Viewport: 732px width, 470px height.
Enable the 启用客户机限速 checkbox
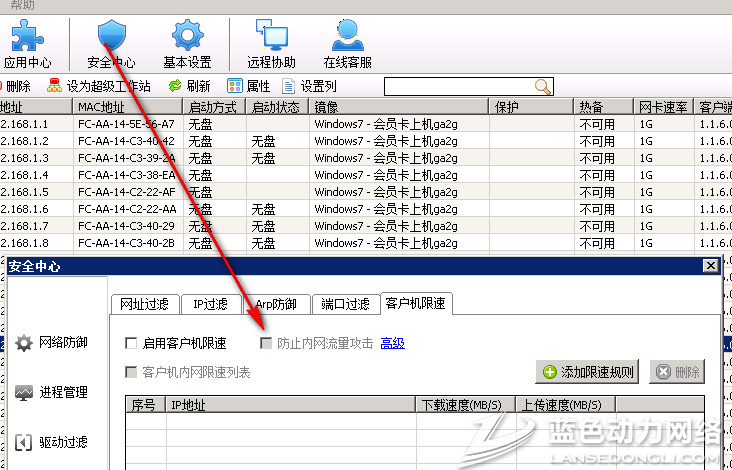[x=131, y=344]
